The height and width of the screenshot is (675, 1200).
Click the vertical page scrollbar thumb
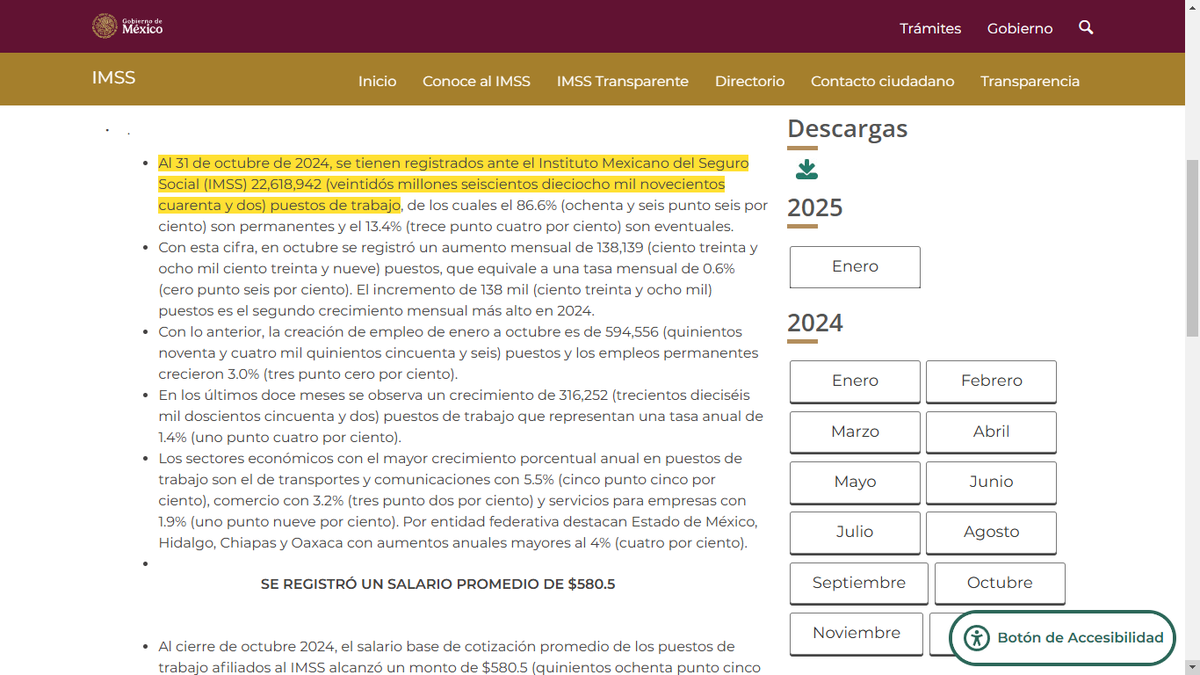tap(1191, 248)
